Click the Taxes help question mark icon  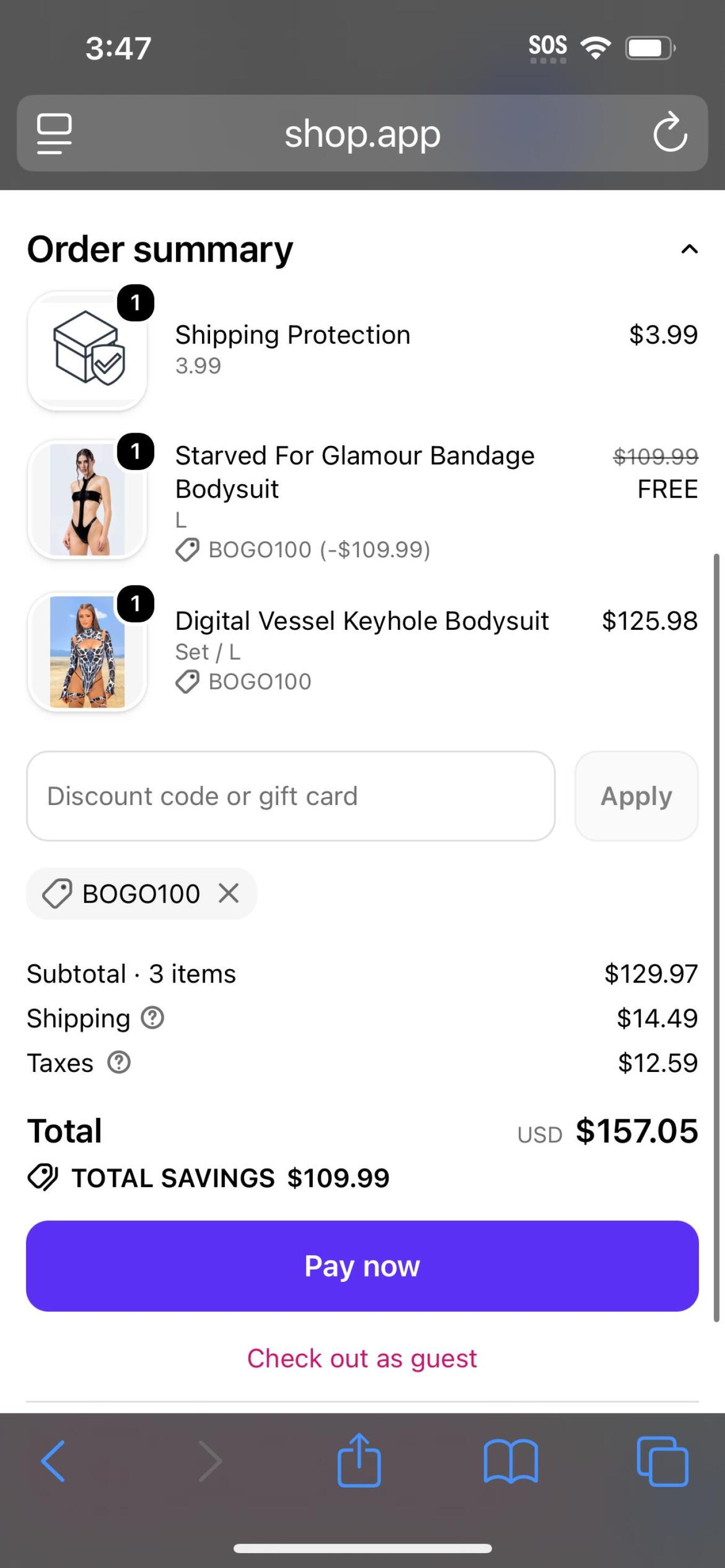point(119,1063)
